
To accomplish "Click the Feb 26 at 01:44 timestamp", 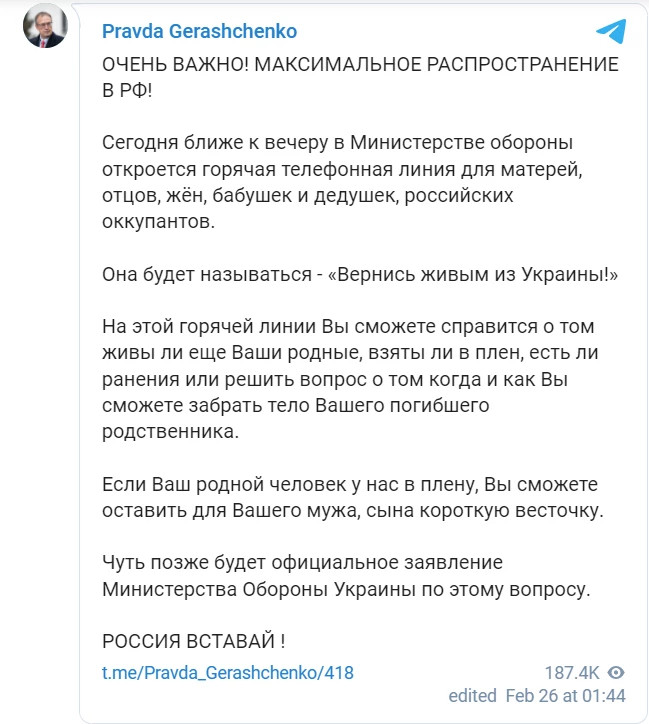I will tap(565, 696).
